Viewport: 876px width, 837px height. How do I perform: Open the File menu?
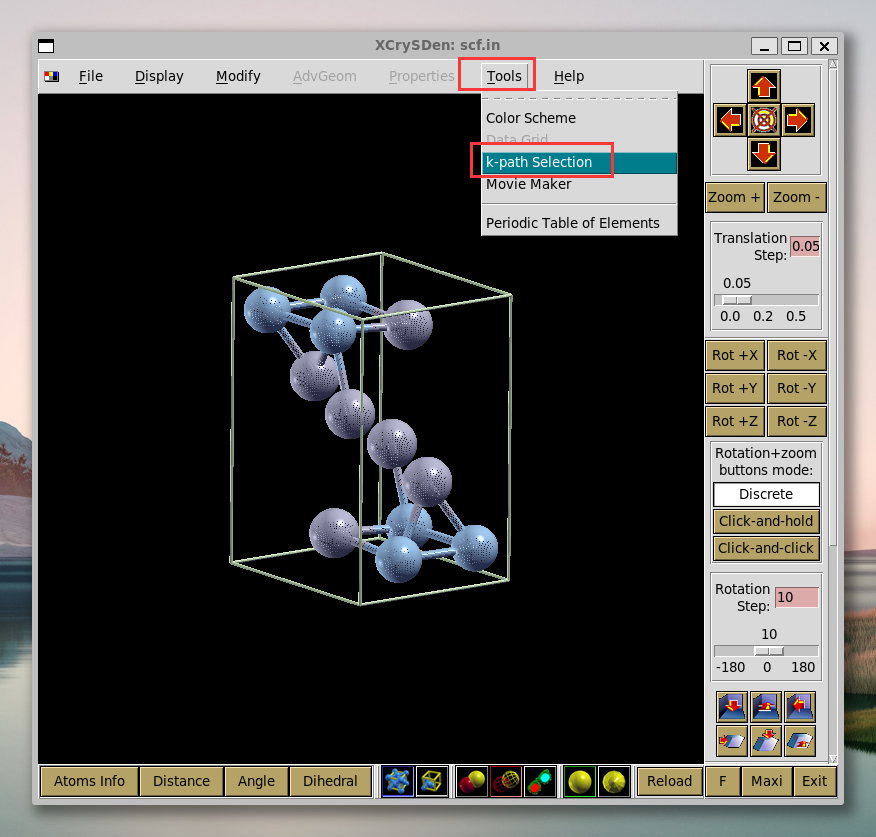click(91, 76)
